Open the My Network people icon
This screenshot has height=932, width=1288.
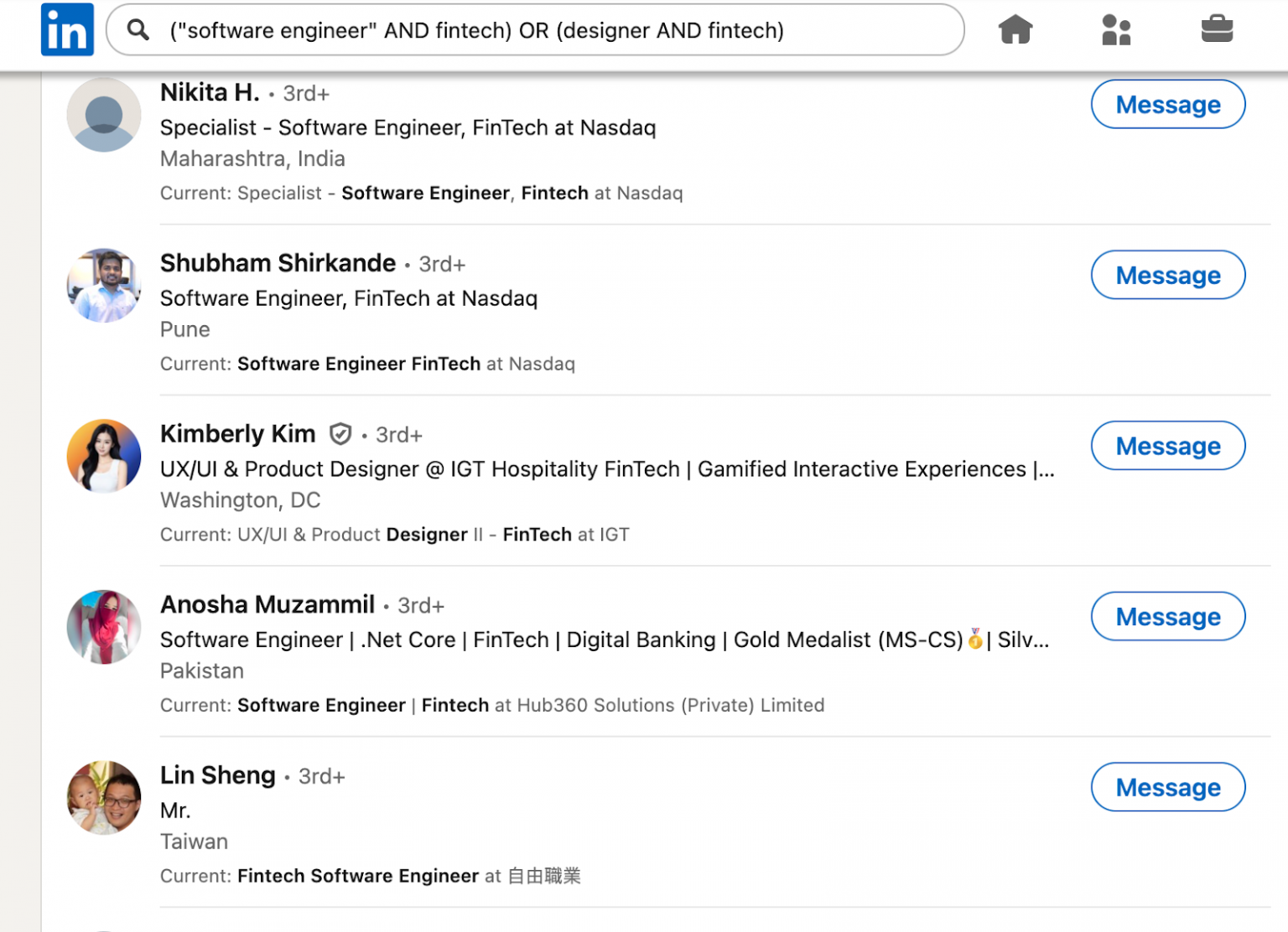coord(1116,29)
